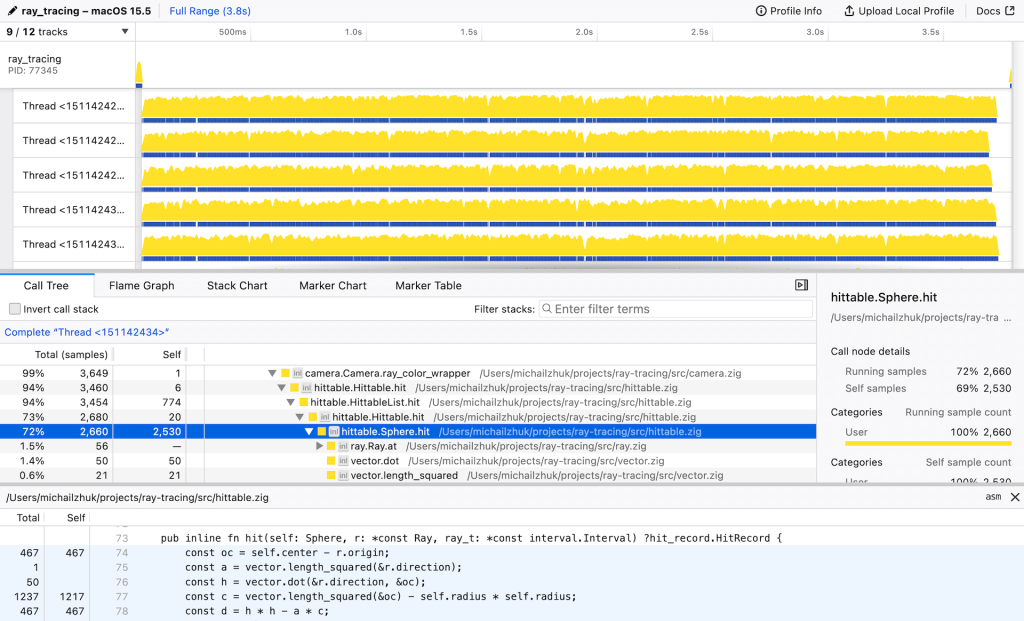Collapse the selected hittable.Sphere.hit node
Viewport: 1024px width, 621px height.
click(x=309, y=432)
